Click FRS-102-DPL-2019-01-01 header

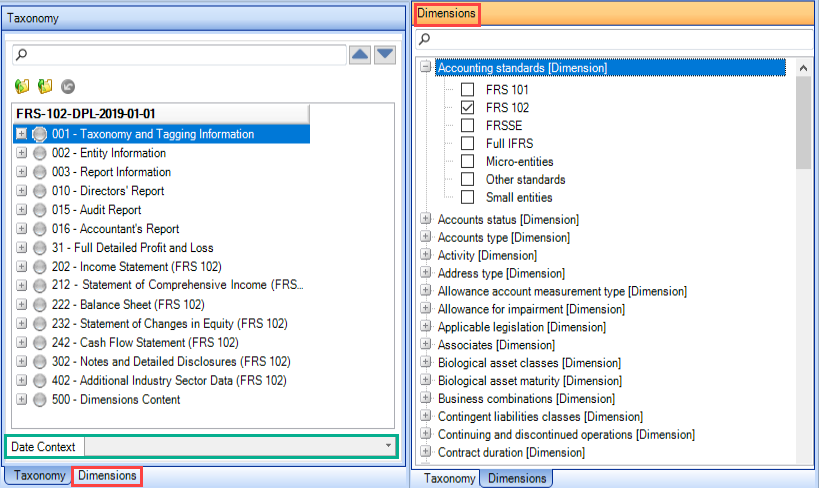coord(161,114)
